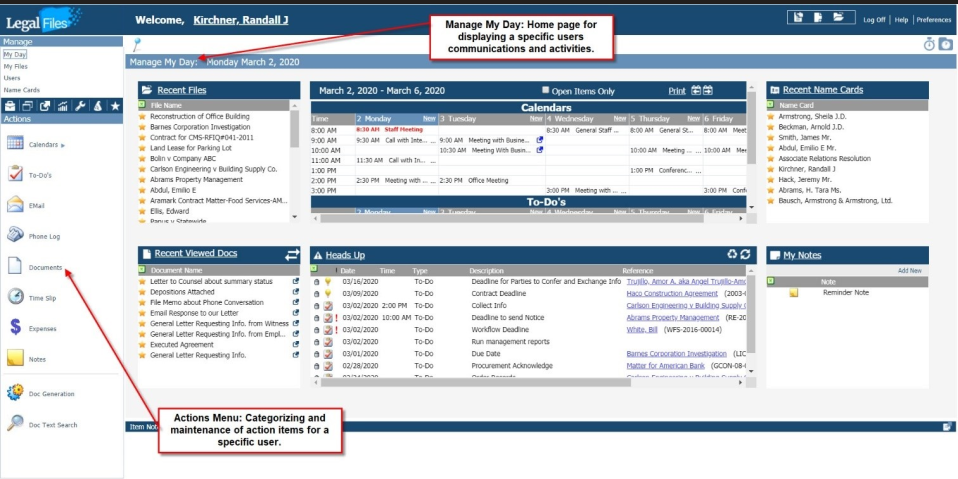Click the icon at right of Item Notes bar

point(946,426)
